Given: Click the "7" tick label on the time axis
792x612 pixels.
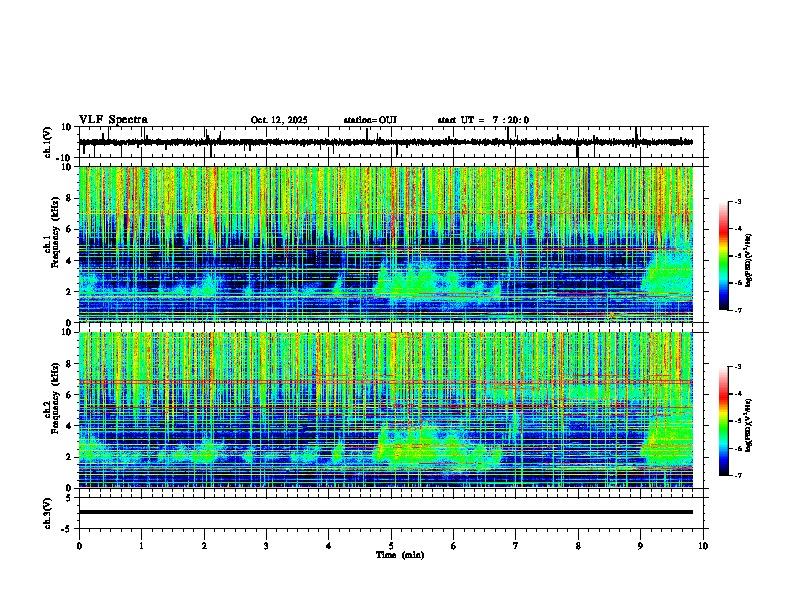Looking at the screenshot, I should [516, 546].
